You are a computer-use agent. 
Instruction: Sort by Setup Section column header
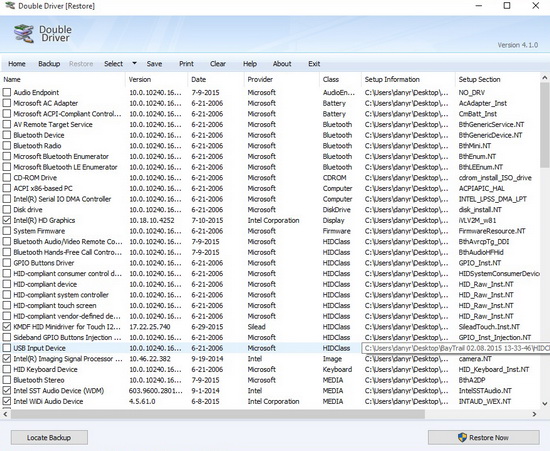[497, 80]
